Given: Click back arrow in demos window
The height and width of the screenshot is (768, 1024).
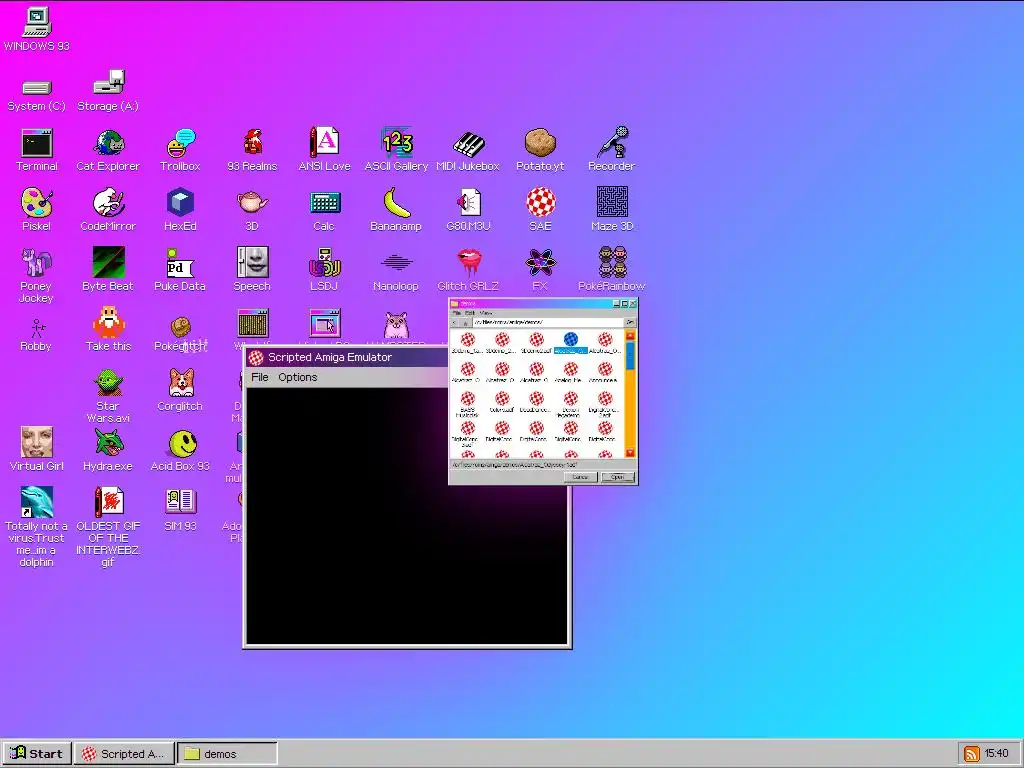Looking at the screenshot, I should click(x=455, y=323).
